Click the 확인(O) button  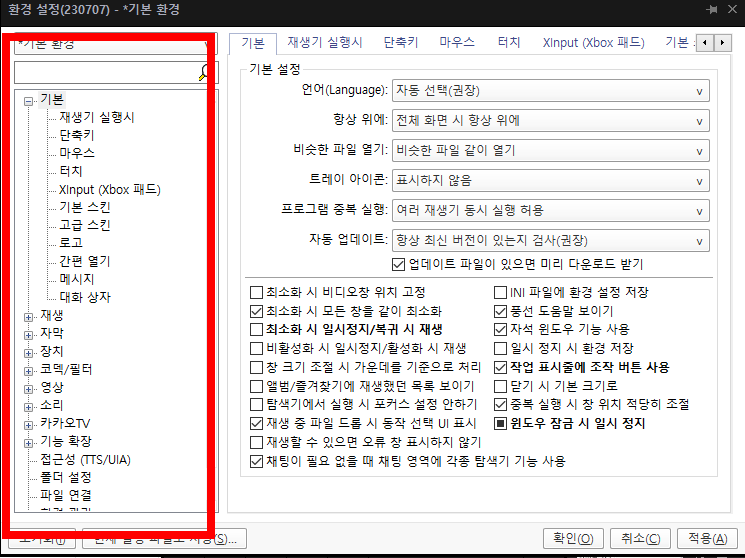pos(573,539)
